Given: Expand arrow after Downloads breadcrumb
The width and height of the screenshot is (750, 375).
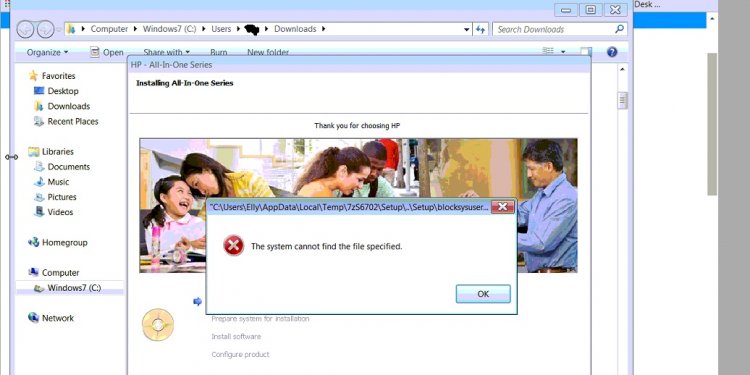Looking at the screenshot, I should click(x=323, y=29).
